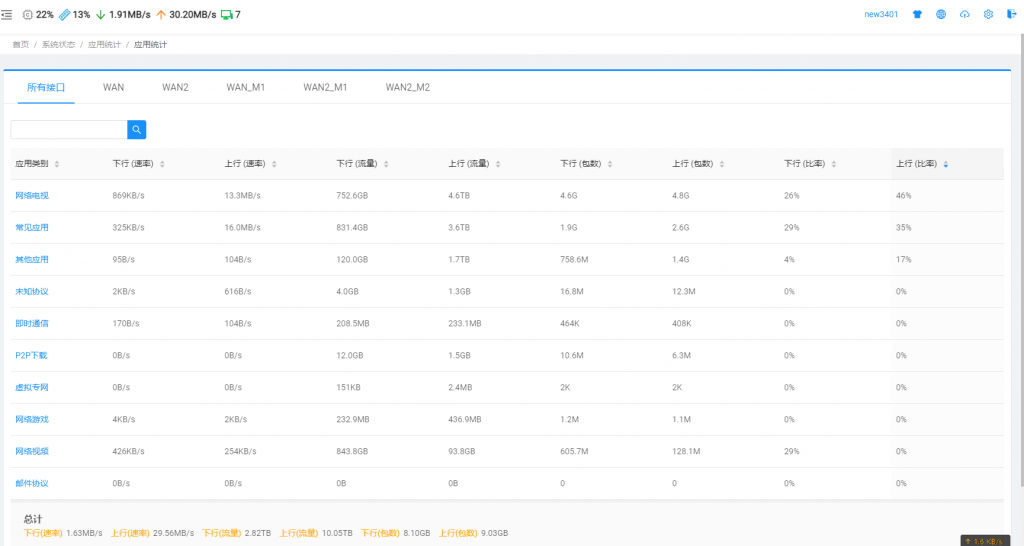Open the 其他应用 category link

32,260
